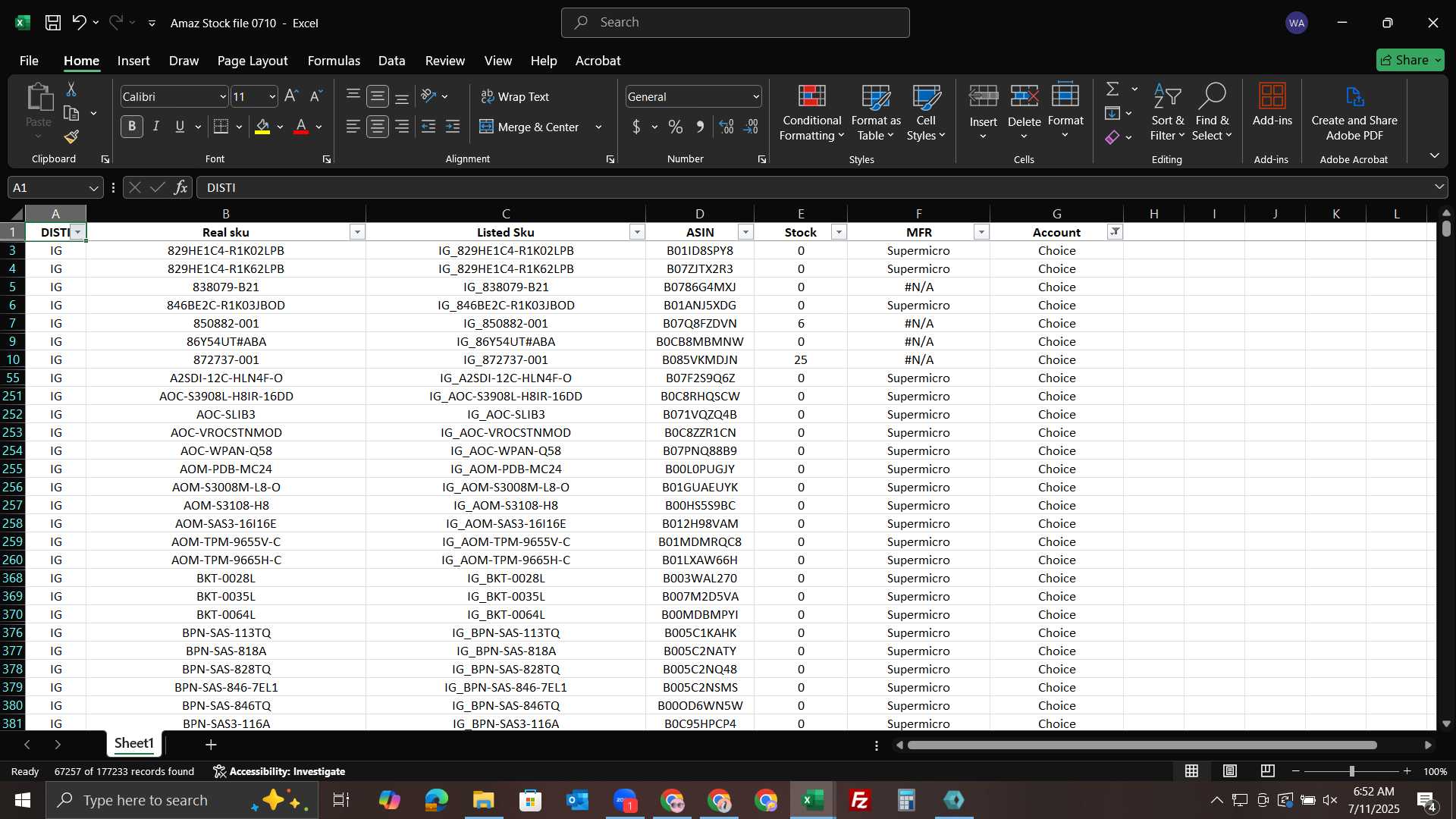The width and height of the screenshot is (1456, 819).
Task: Open Sort & Filter menu
Action: 1167,112
